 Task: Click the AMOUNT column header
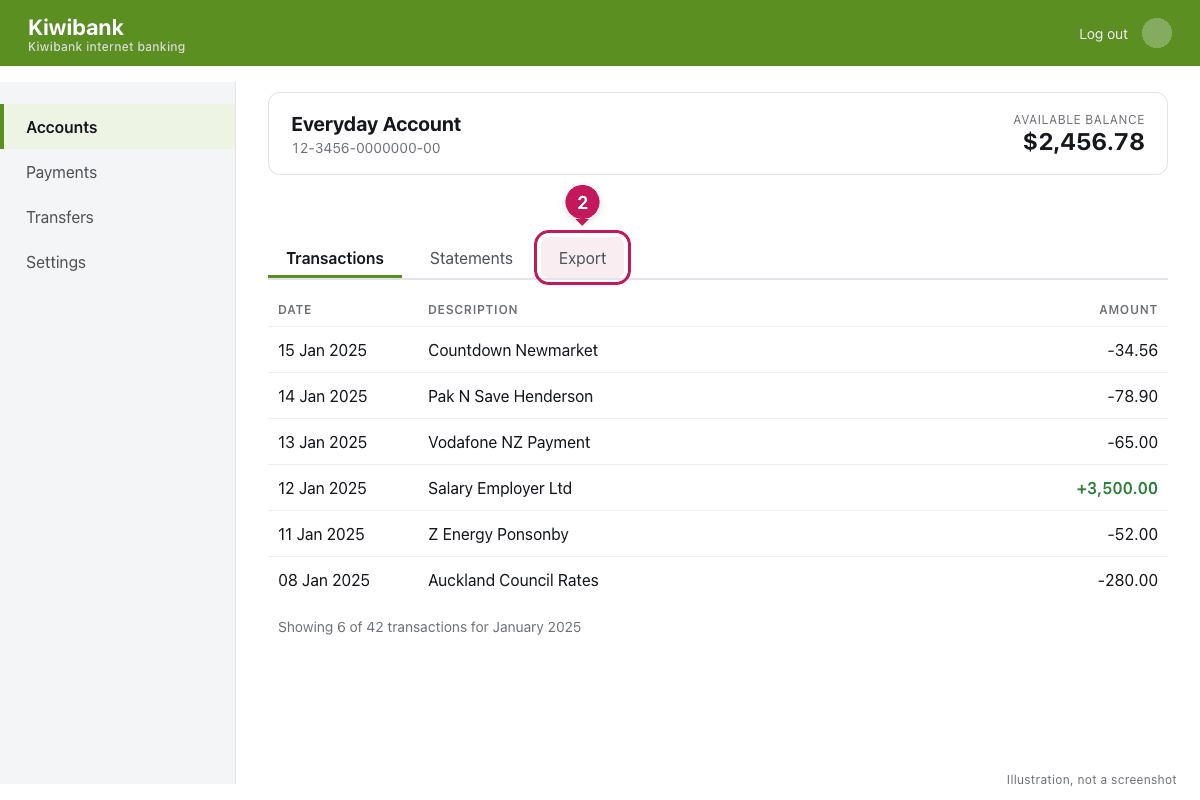pyautogui.click(x=1128, y=310)
